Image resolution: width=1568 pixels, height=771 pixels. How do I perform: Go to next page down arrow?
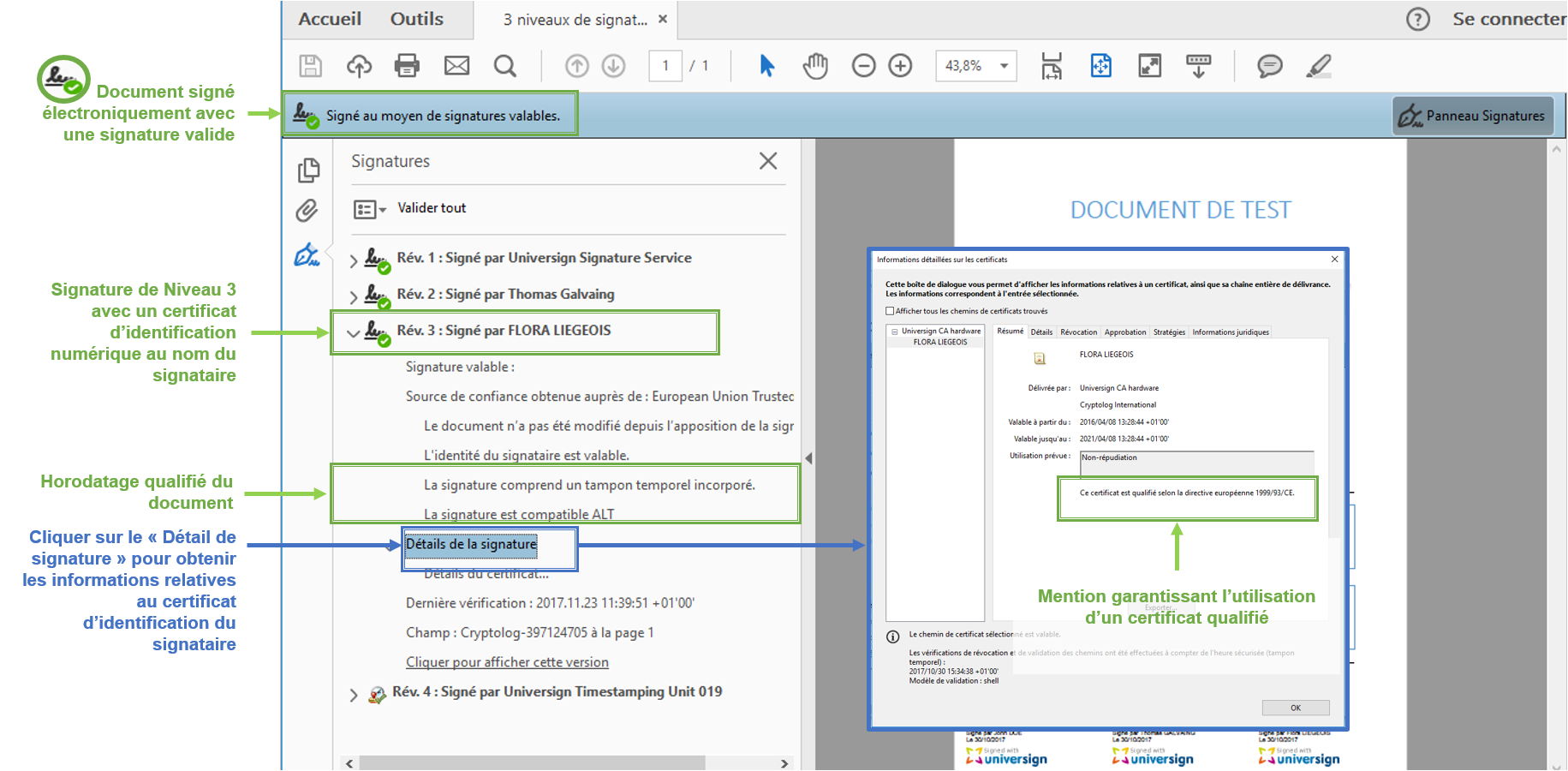pos(614,66)
